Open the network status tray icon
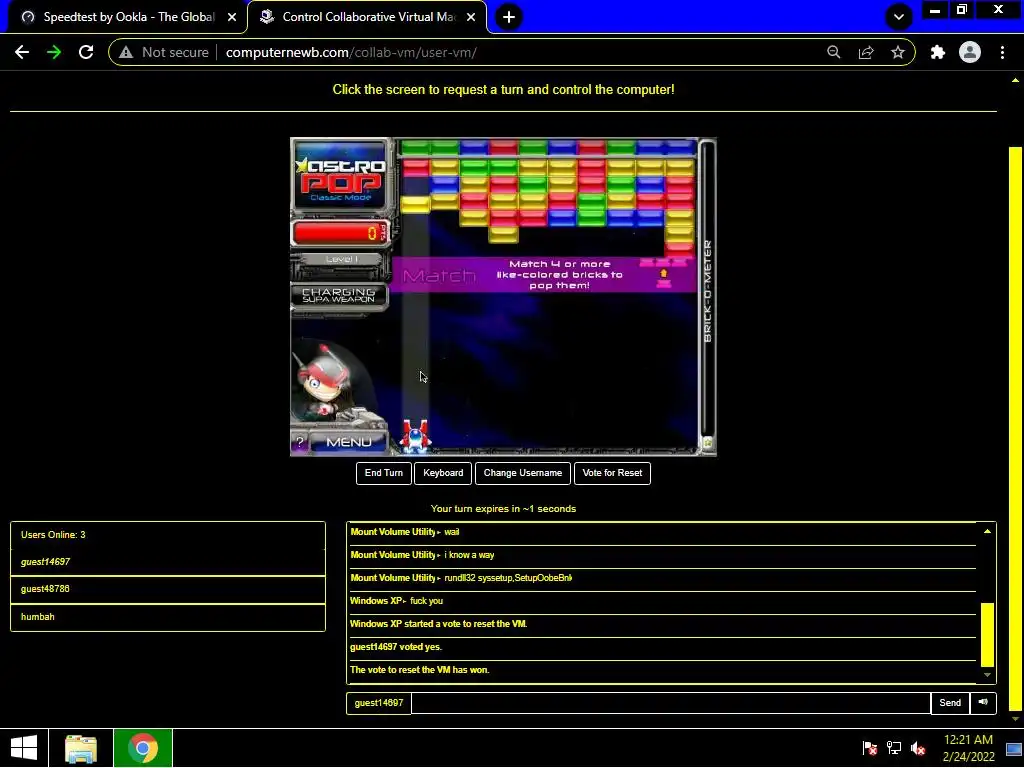 (x=893, y=748)
